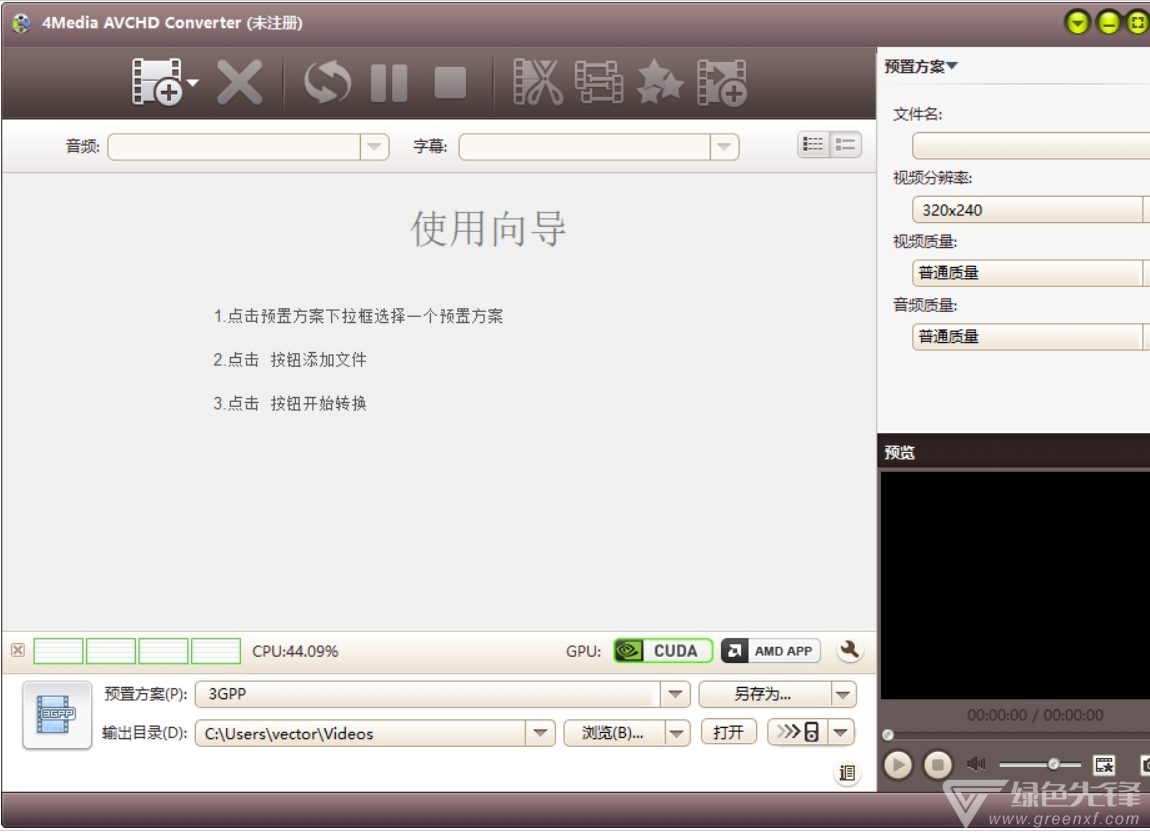Click the Add File toolbar icon

pos(156,81)
